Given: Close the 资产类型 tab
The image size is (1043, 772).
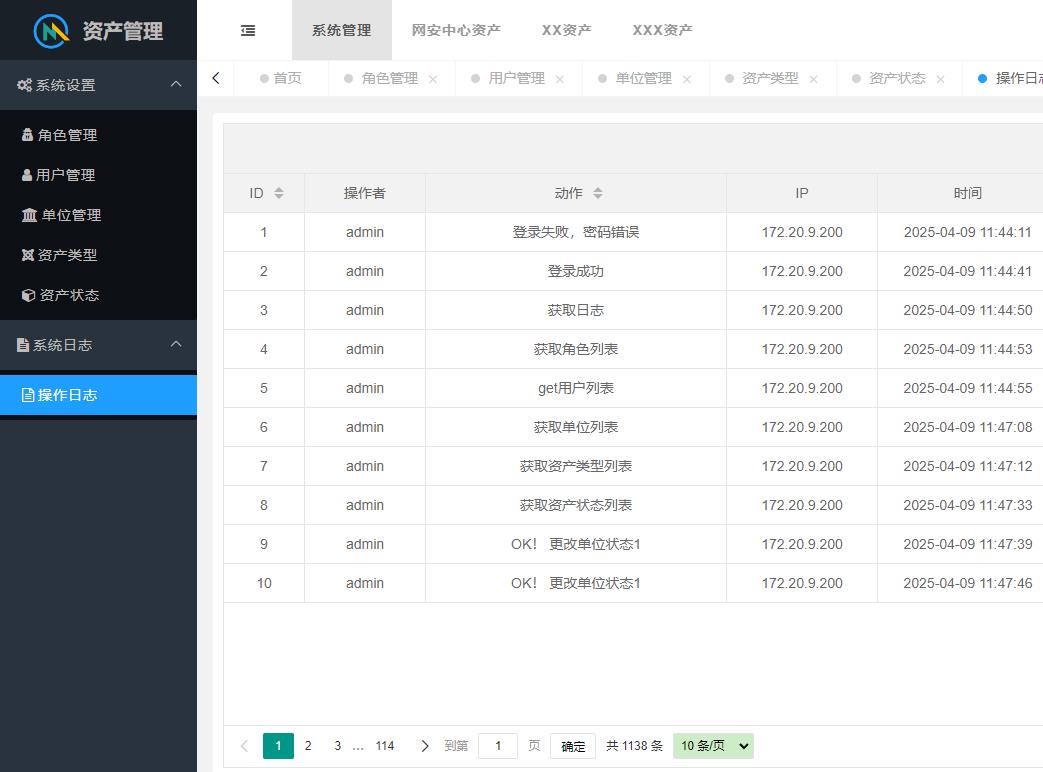Looking at the screenshot, I should click(x=813, y=79).
